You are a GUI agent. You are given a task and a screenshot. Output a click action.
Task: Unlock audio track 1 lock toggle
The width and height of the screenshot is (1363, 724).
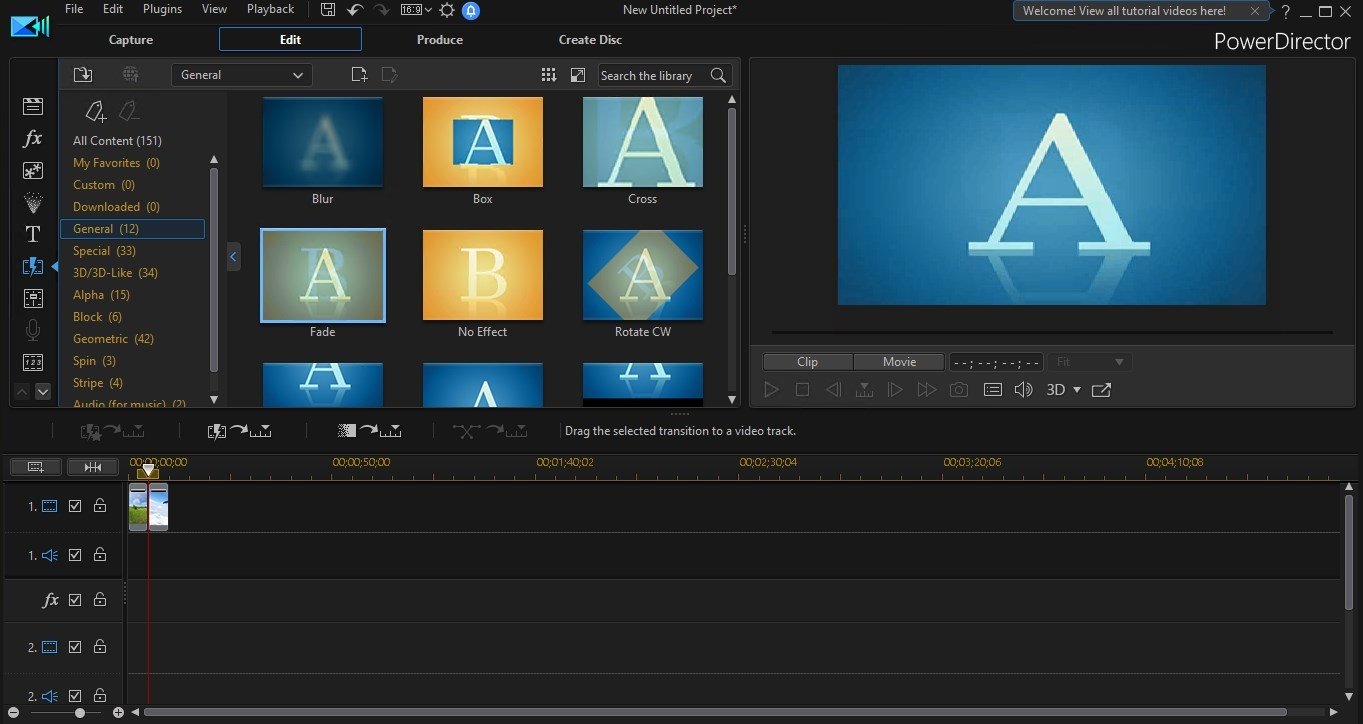[x=100, y=554]
